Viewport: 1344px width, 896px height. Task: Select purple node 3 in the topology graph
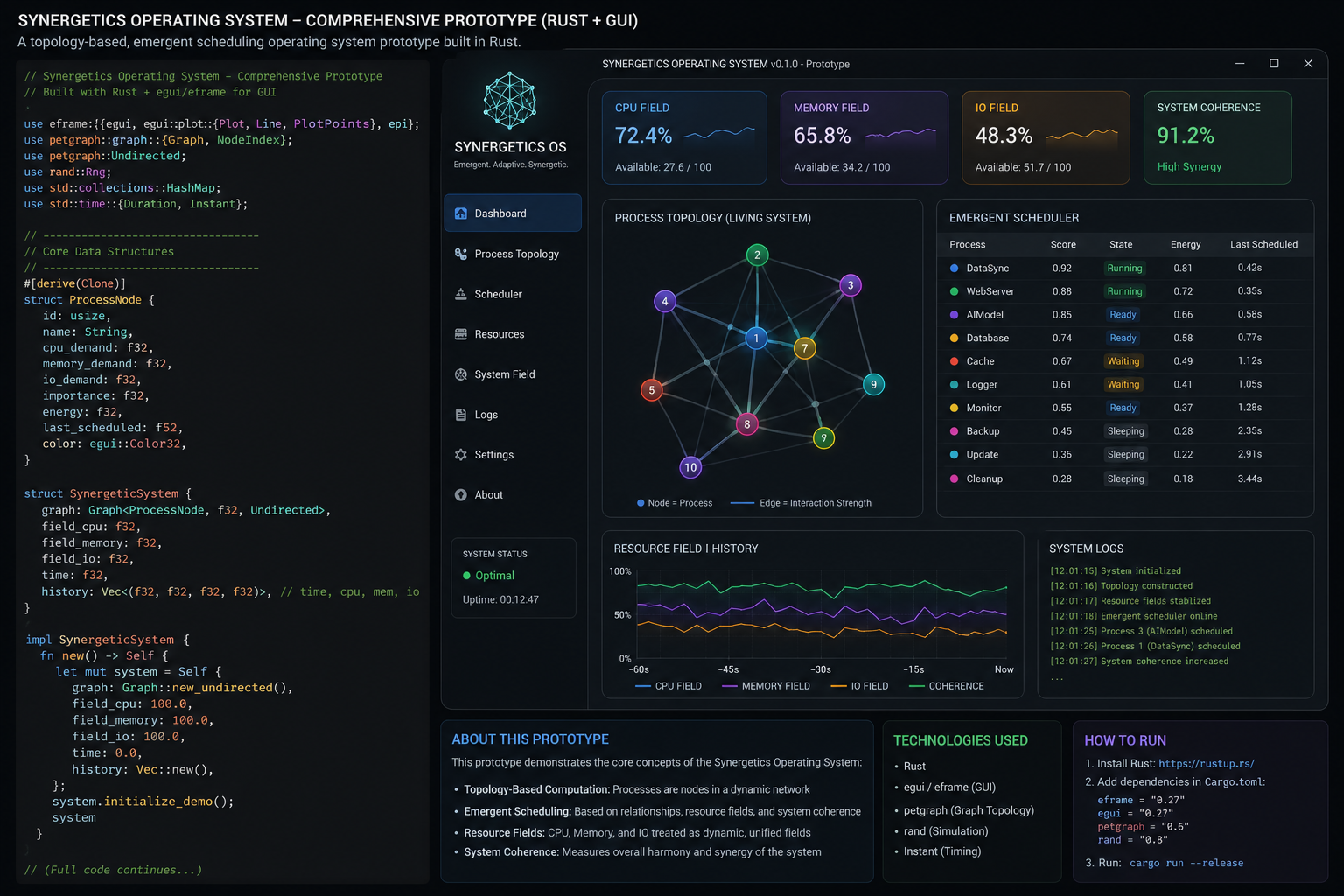850,285
